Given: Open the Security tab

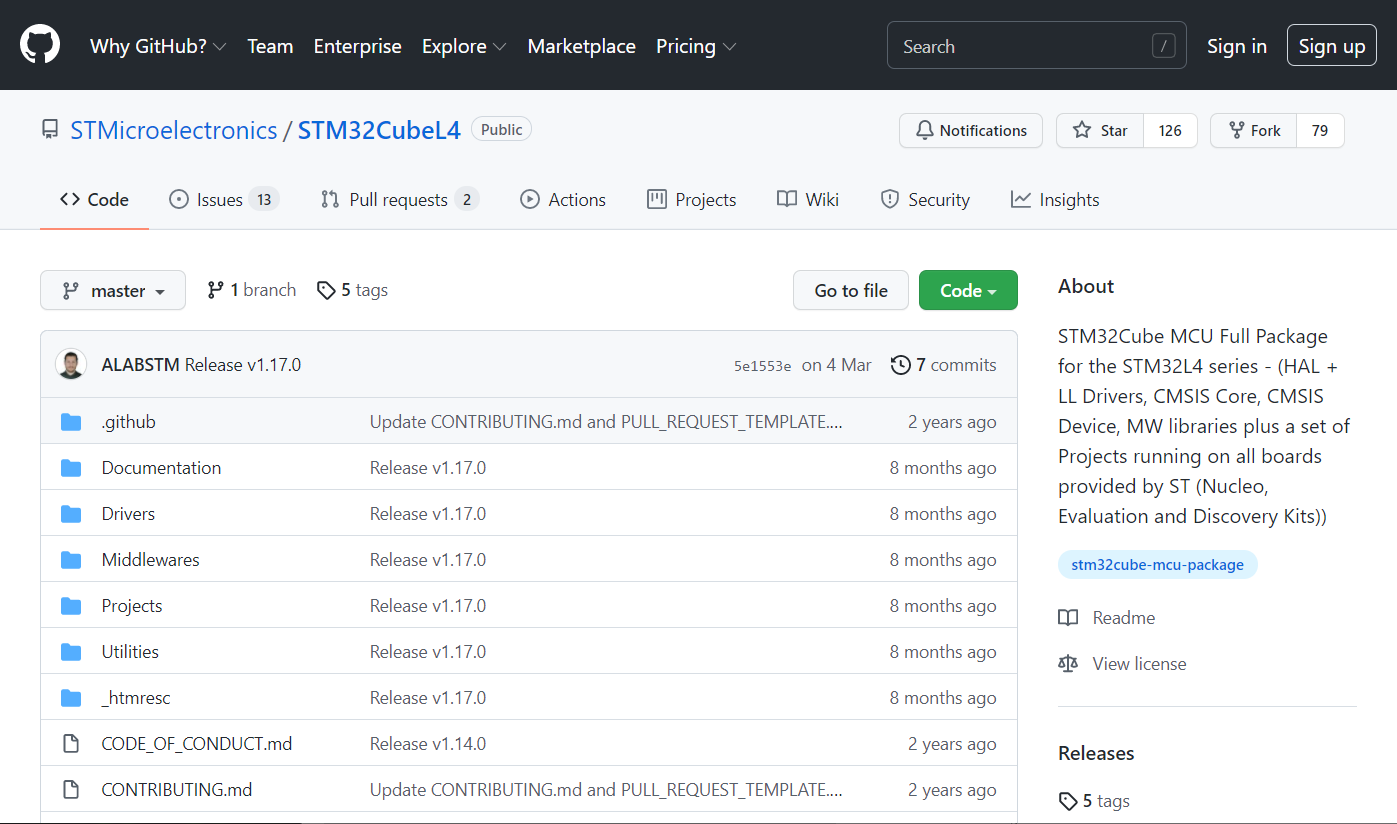Looking at the screenshot, I should pos(925,200).
